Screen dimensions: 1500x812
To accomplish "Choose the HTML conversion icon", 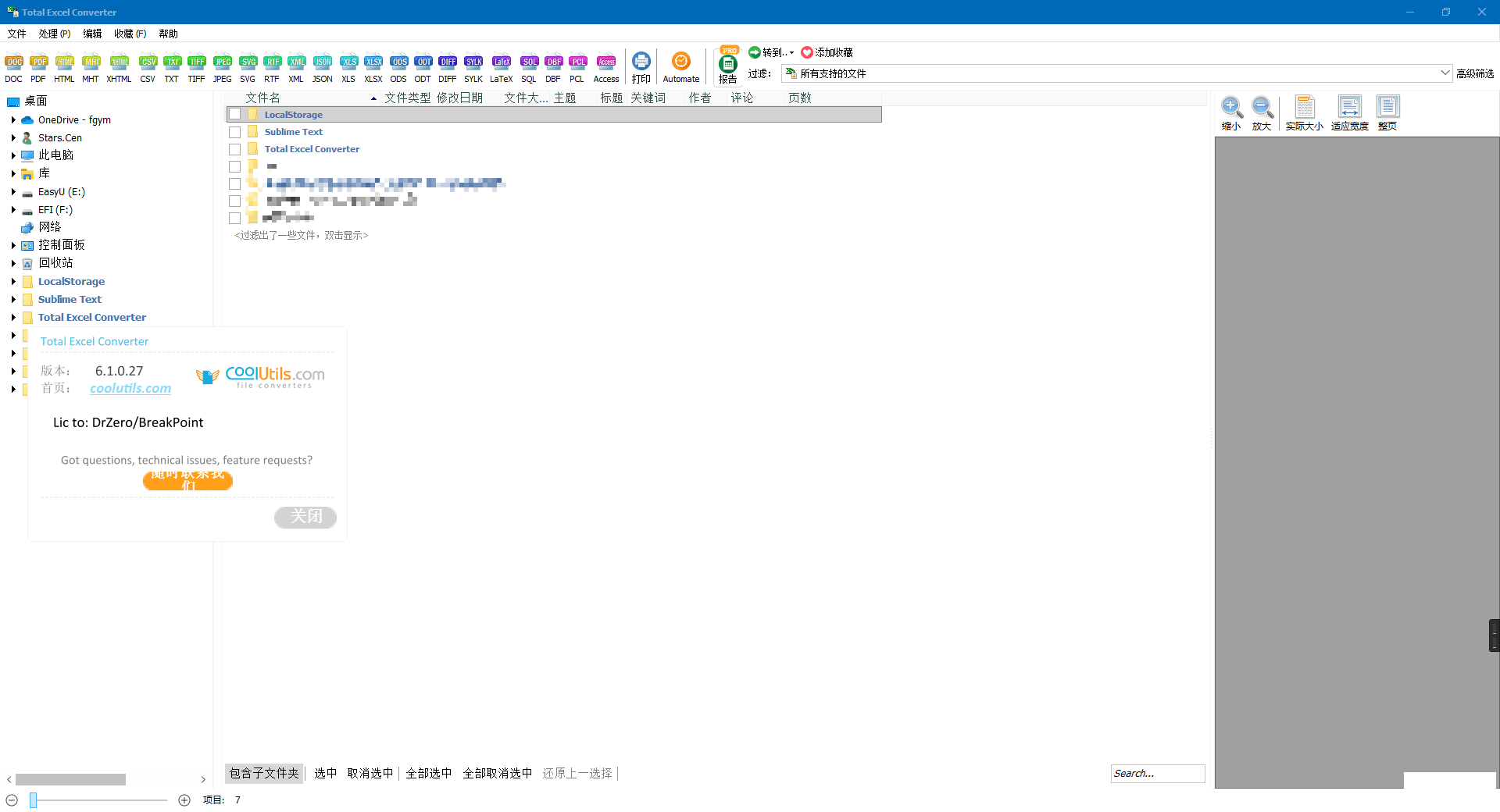I will (x=64, y=68).
